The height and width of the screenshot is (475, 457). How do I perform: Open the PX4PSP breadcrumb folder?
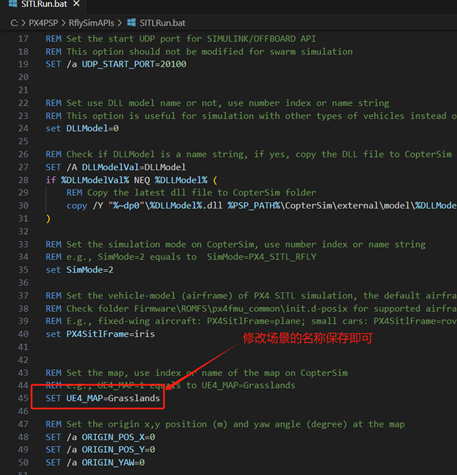(43, 23)
